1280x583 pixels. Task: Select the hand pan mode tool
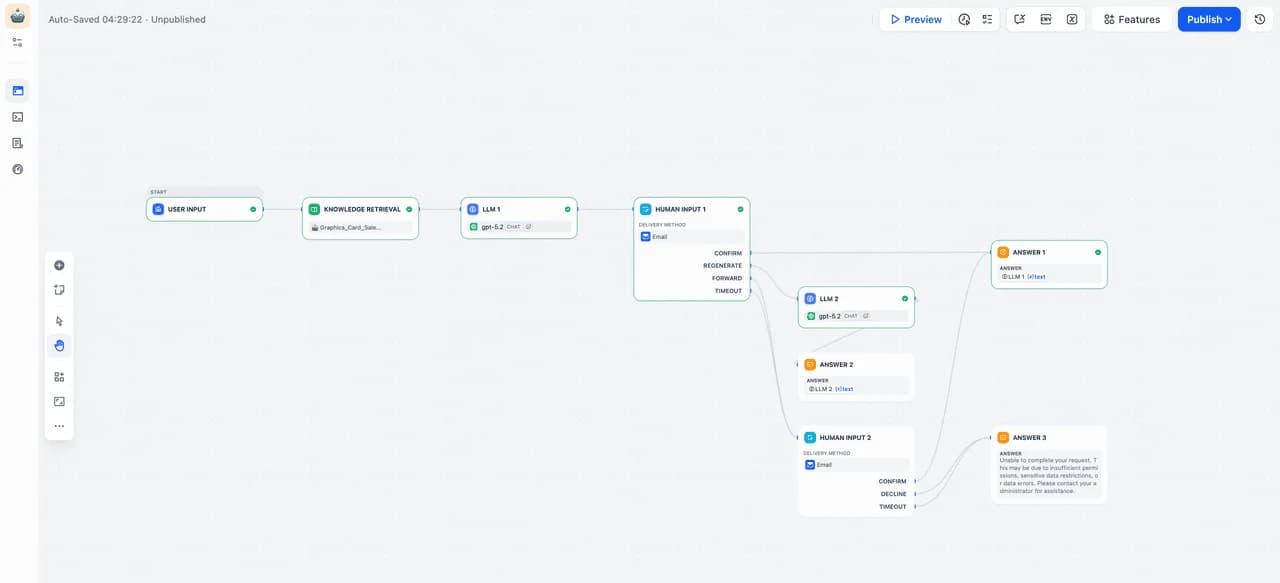click(59, 346)
